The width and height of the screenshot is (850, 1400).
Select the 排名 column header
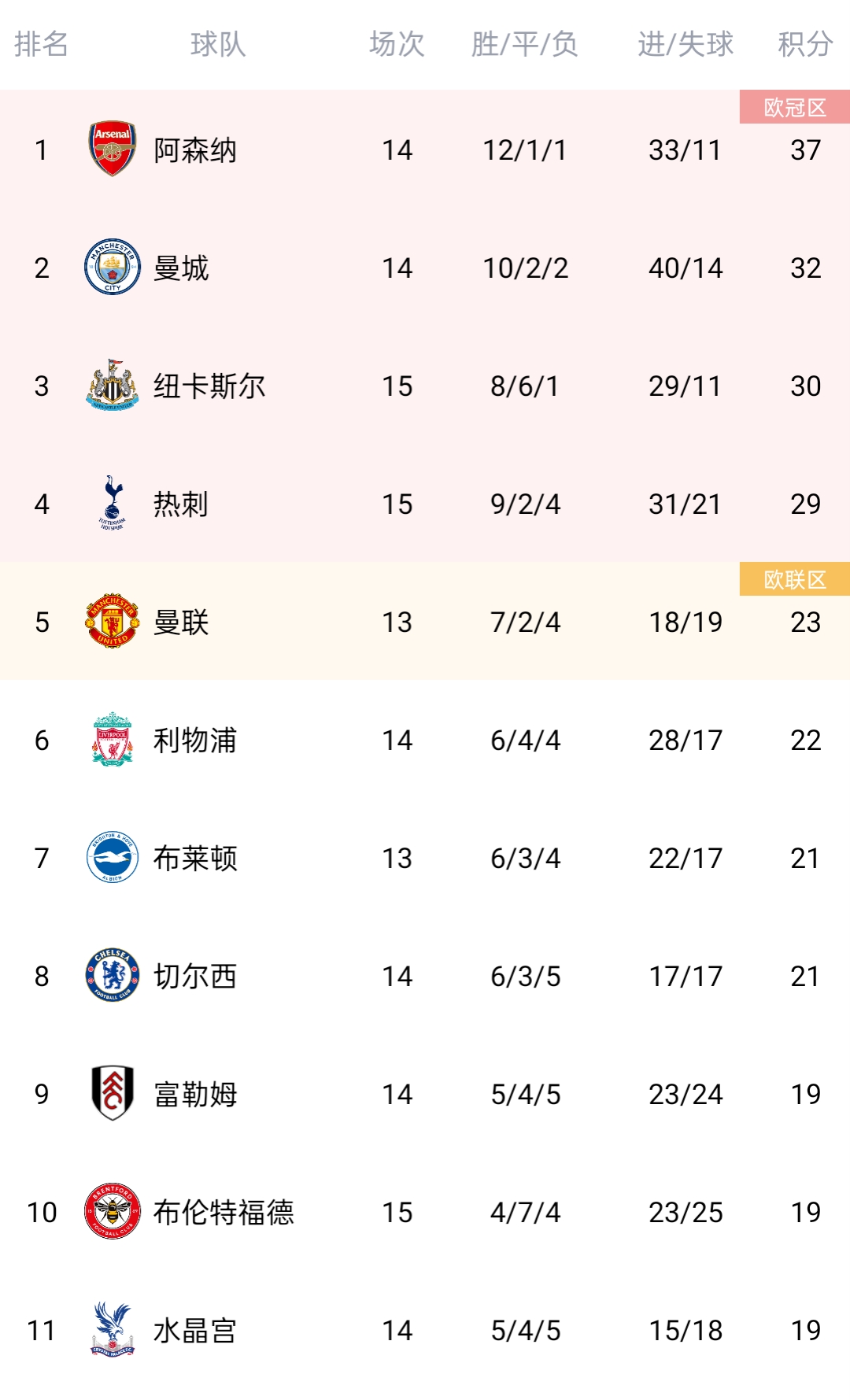point(42,44)
